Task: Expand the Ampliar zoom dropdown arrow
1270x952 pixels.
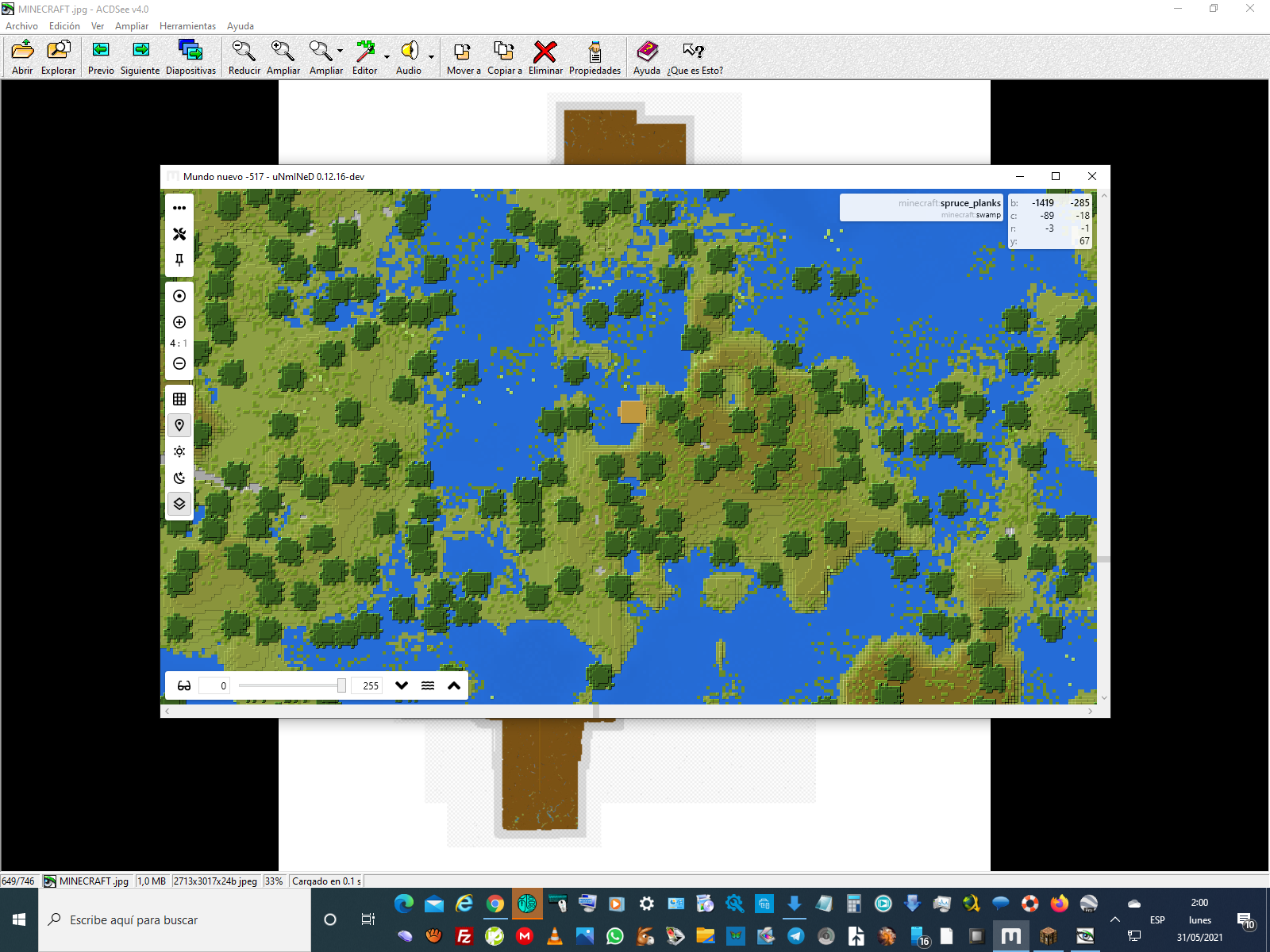Action: [x=340, y=52]
